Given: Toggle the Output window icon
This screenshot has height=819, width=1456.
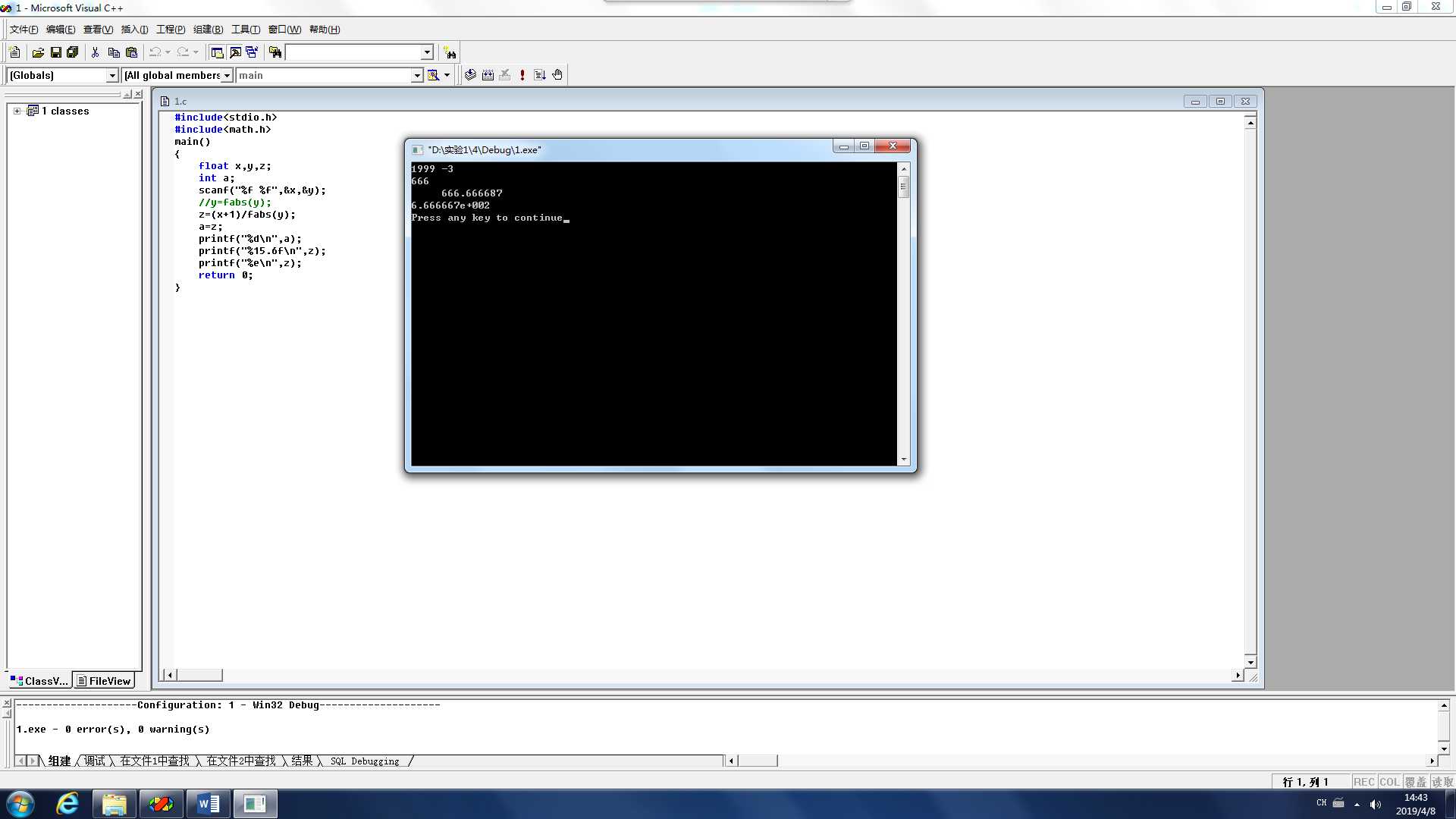Looking at the screenshot, I should click(x=235, y=52).
